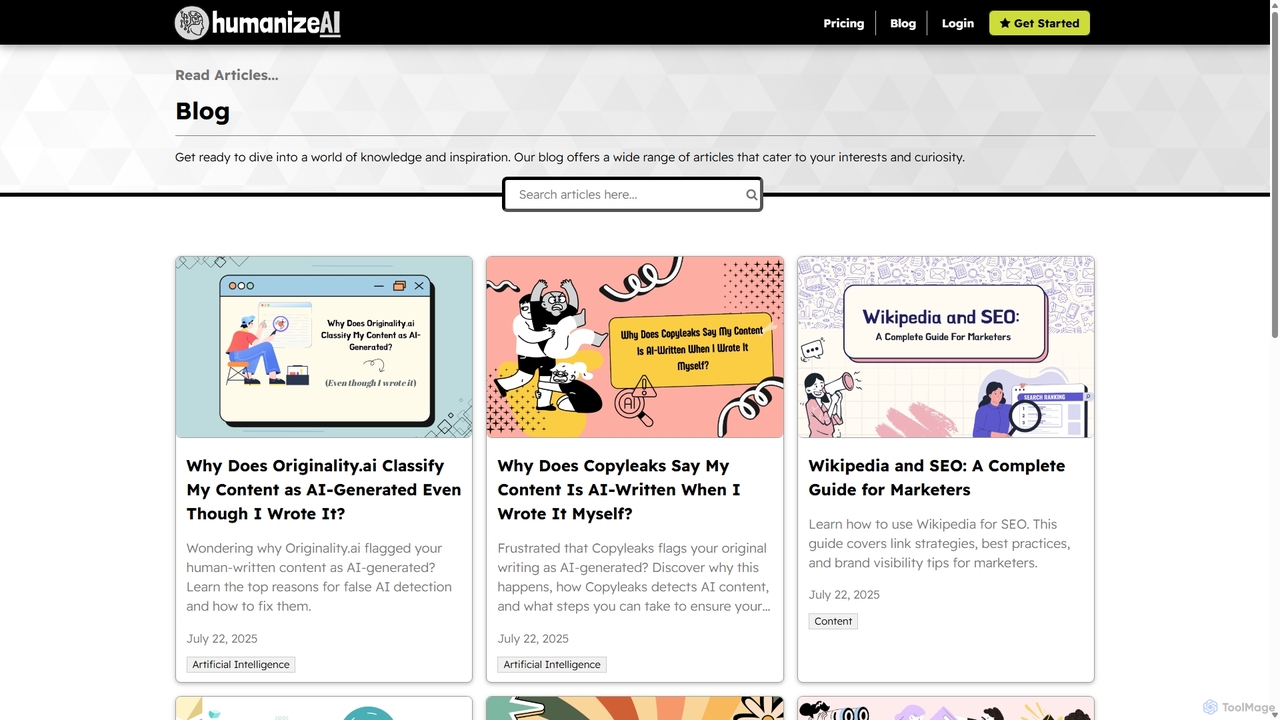Viewport: 1280px width, 720px height.
Task: Click Artificial Intelligence tag on Copyleaks card
Action: pyautogui.click(x=552, y=664)
